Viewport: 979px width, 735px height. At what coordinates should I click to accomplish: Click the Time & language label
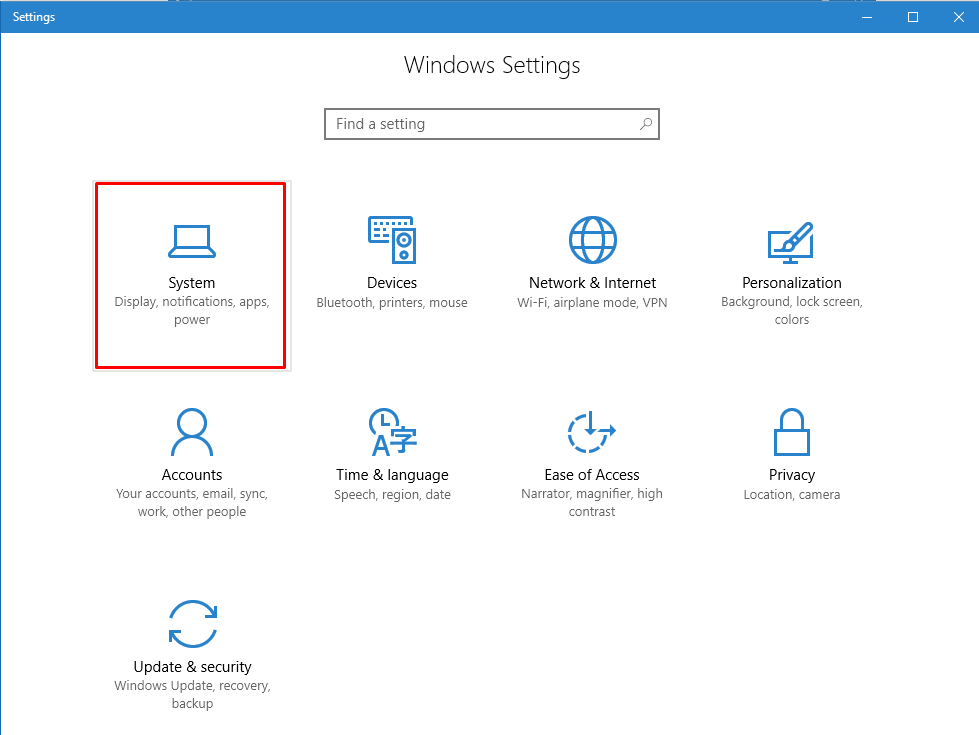click(x=392, y=475)
